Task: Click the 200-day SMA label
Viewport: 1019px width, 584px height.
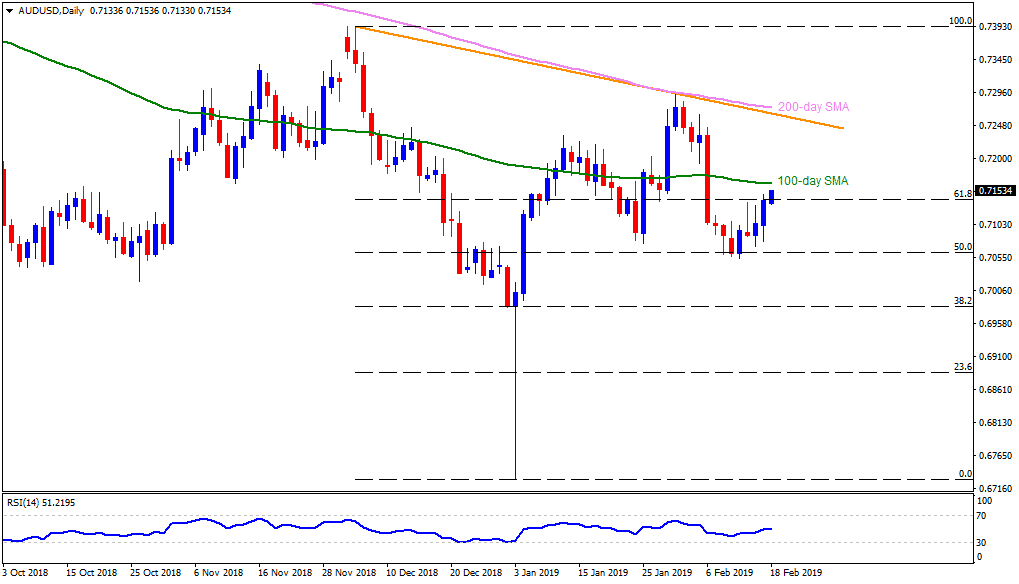Action: [x=813, y=107]
